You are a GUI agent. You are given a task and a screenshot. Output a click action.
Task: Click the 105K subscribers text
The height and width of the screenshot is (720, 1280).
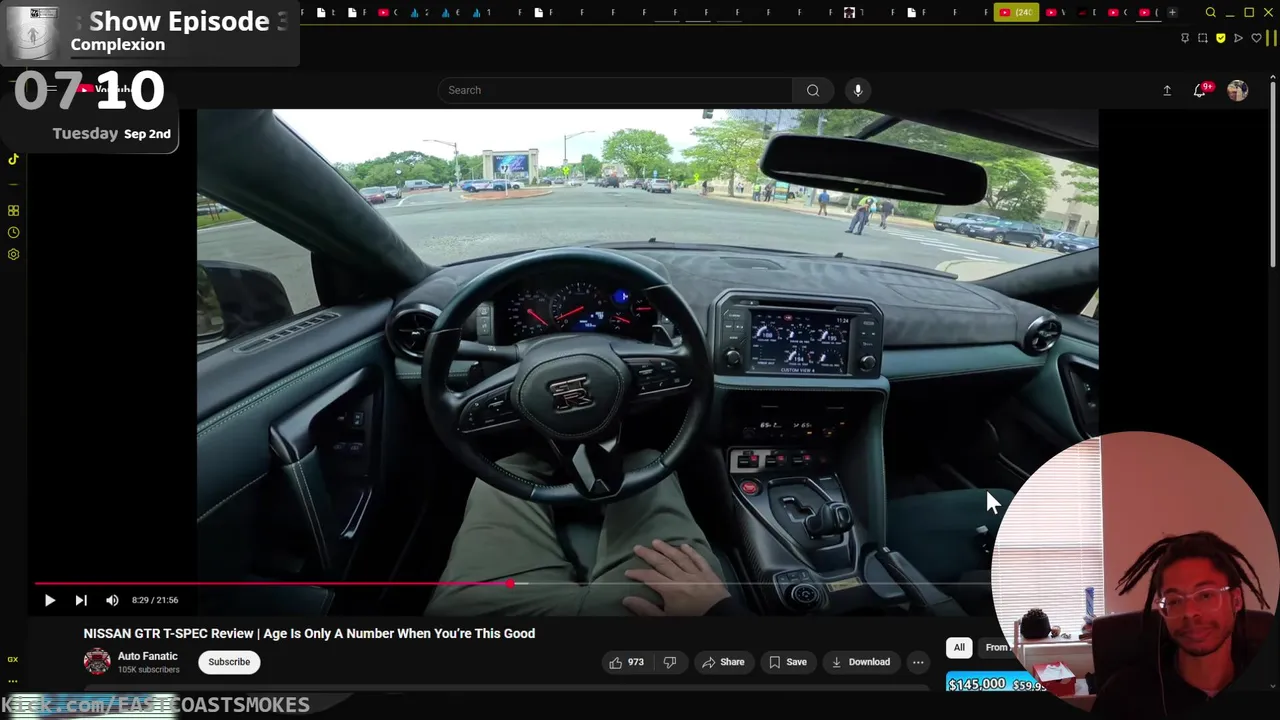[149, 670]
